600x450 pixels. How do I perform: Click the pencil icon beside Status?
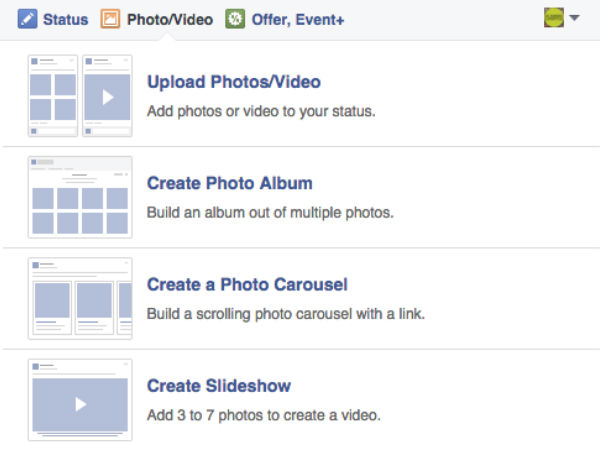[x=27, y=19]
